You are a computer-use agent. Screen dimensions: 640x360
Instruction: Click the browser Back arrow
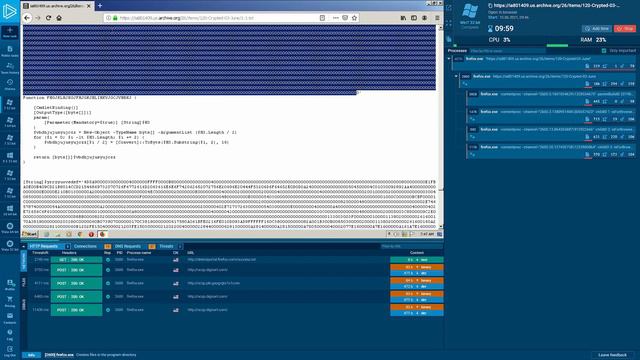click(27, 18)
